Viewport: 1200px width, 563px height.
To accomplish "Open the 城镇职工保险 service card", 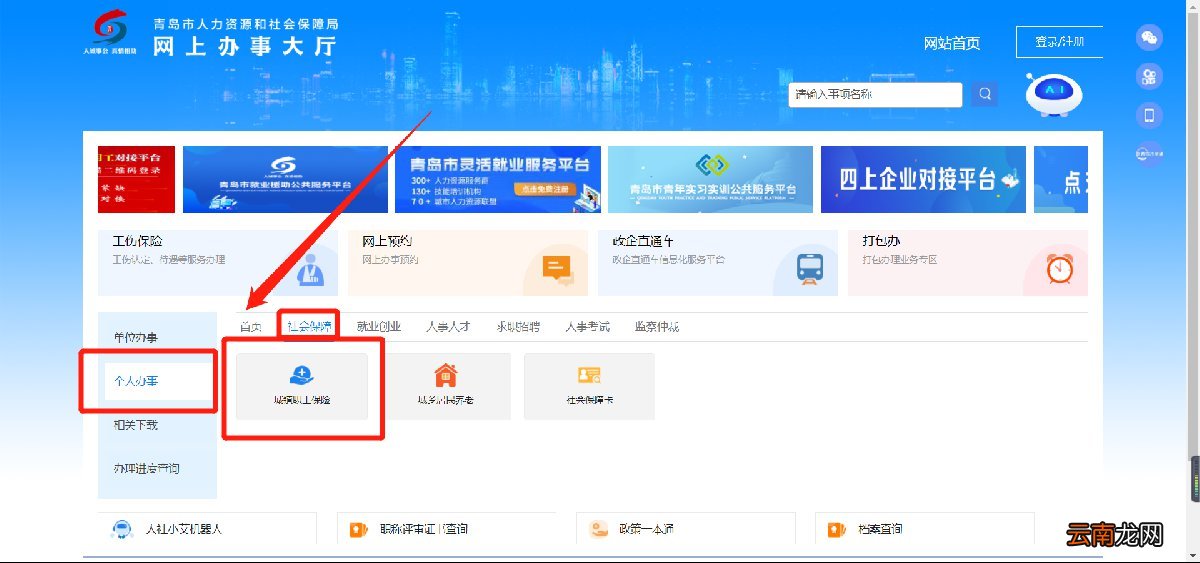I will click(302, 386).
